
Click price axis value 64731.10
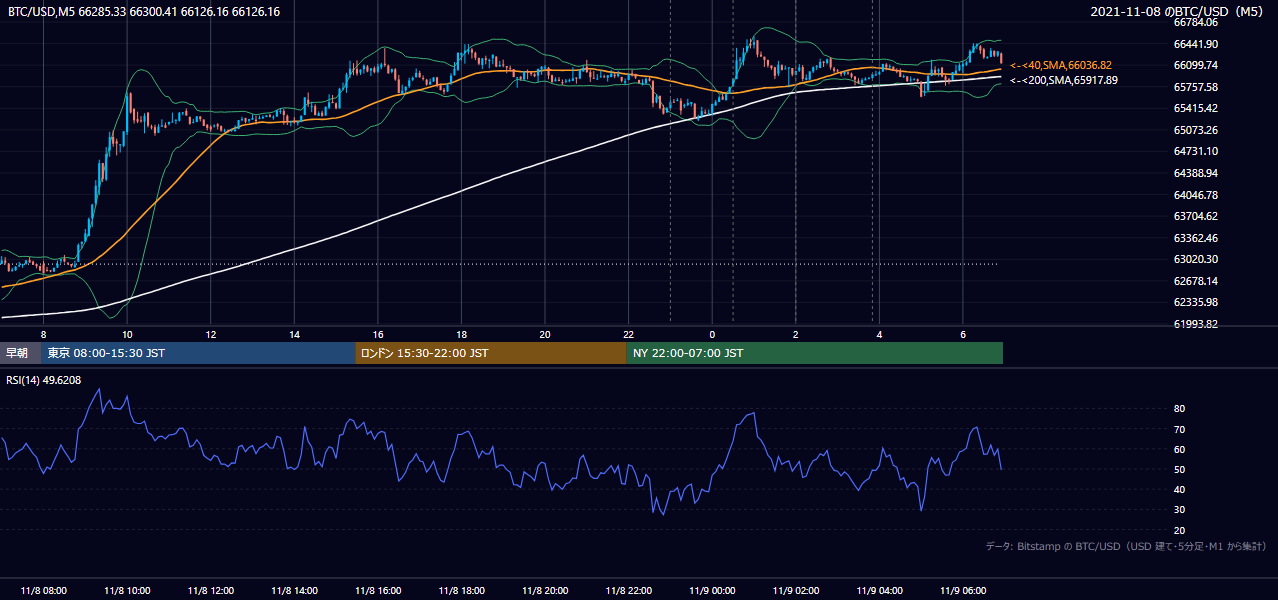pos(1195,151)
